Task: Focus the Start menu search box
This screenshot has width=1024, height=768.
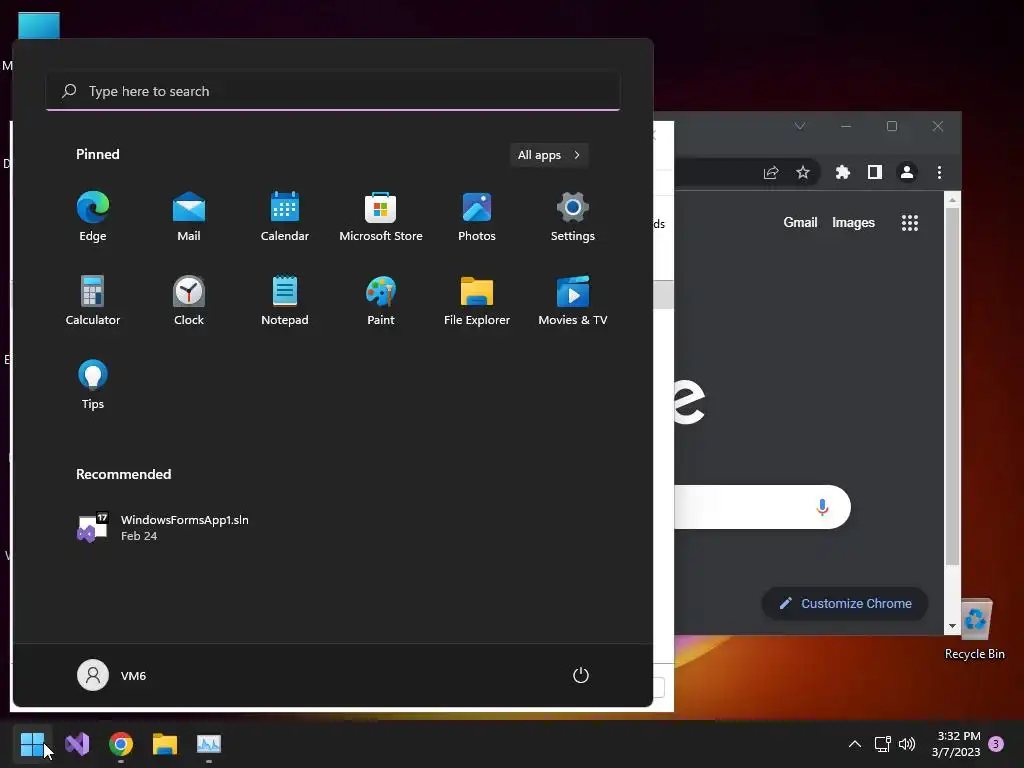Action: (x=333, y=91)
